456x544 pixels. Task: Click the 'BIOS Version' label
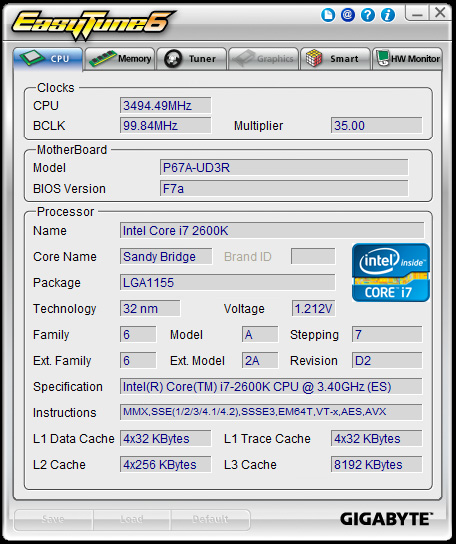[x=69, y=189]
